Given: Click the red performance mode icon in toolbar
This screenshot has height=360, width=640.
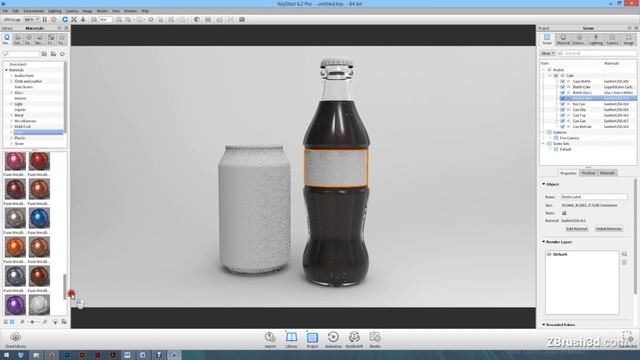Looking at the screenshot, I should click(53, 19).
